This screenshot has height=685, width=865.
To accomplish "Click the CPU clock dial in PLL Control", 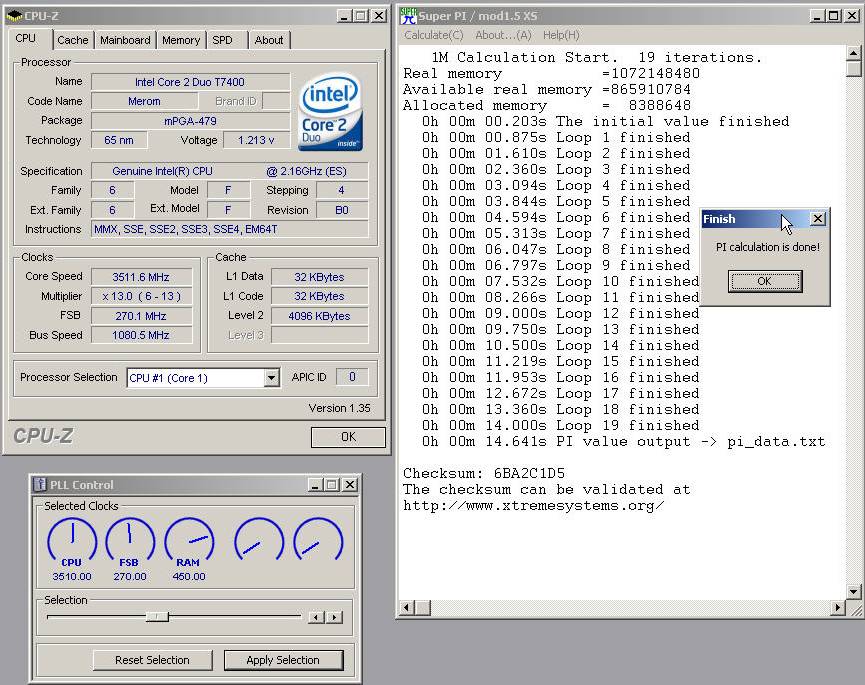I will (x=72, y=540).
